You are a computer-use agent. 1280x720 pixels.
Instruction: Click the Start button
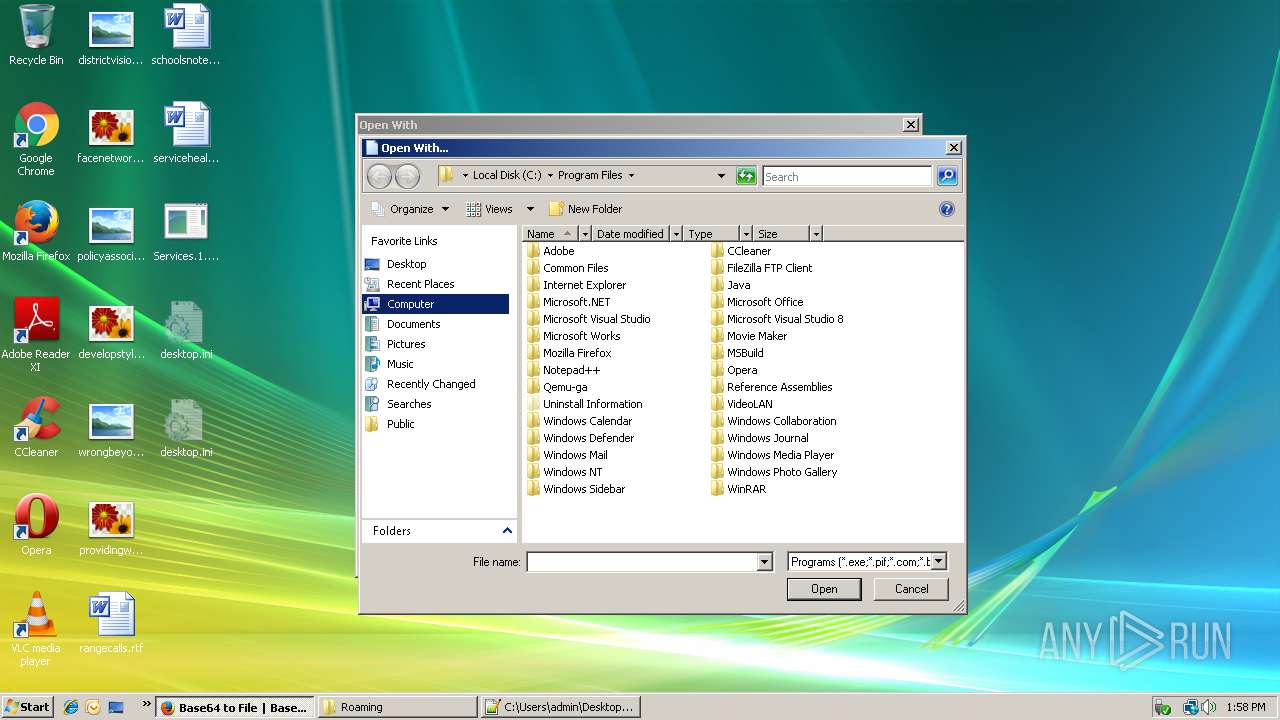tap(27, 707)
